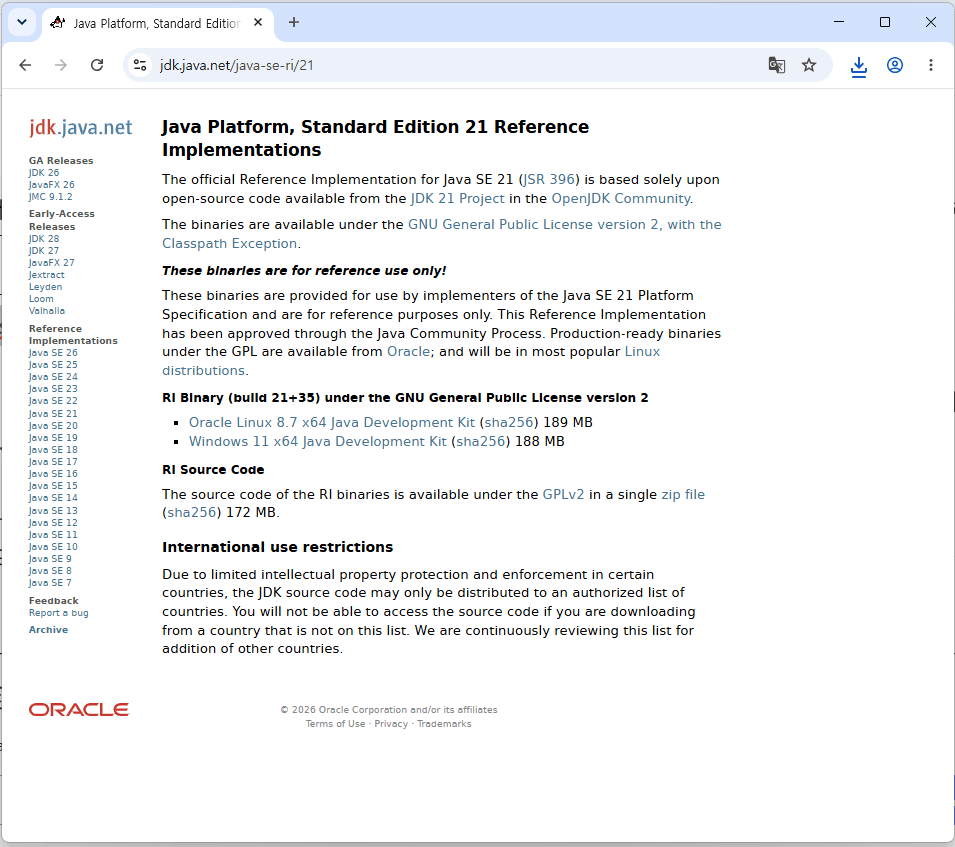Open Java SE 18 reference implementation

[53, 449]
